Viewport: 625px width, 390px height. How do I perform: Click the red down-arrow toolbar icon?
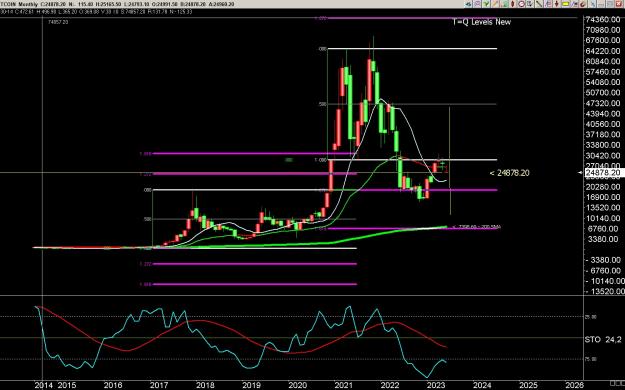556,4
